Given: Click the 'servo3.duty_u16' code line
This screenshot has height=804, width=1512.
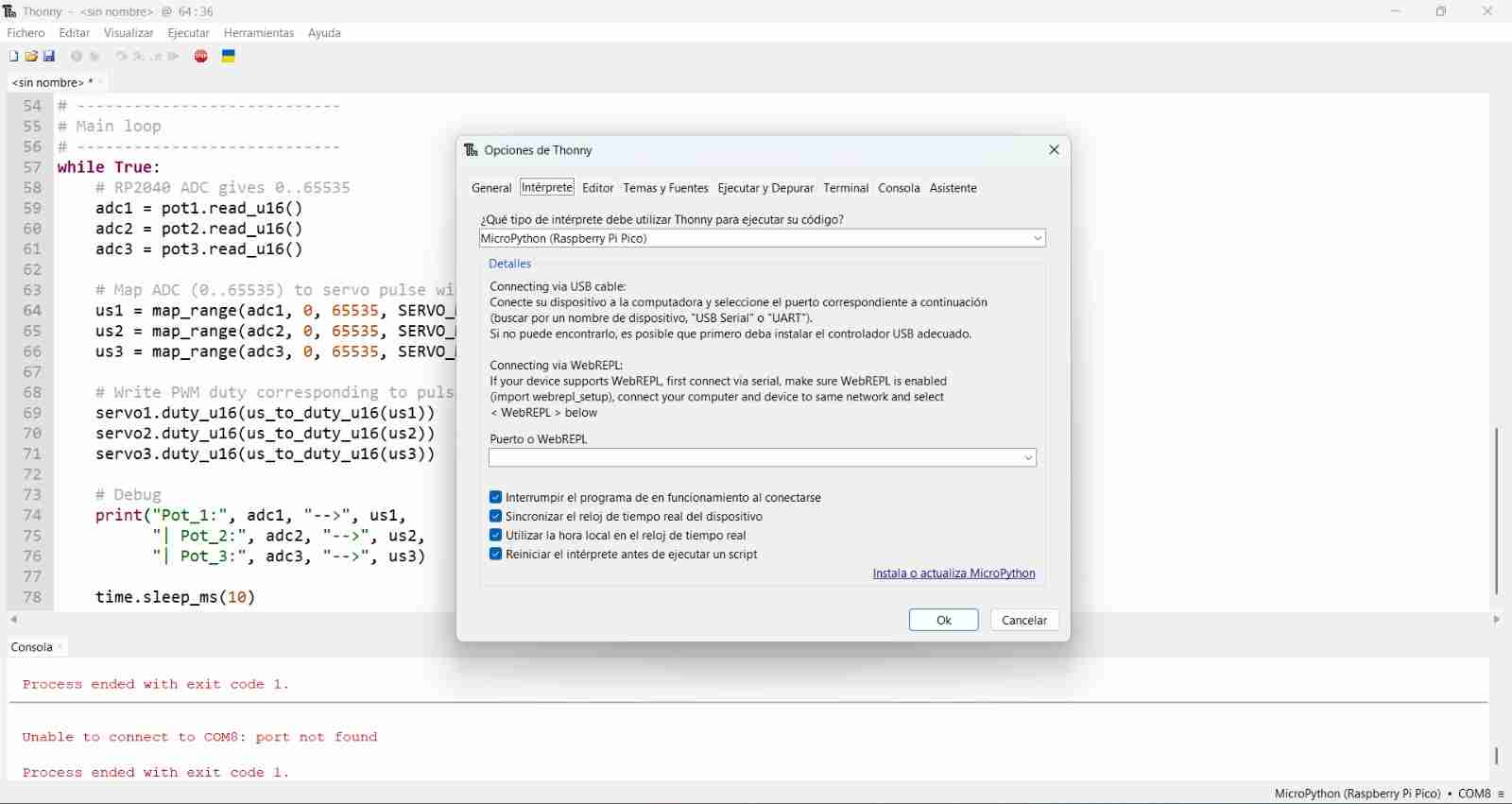Looking at the screenshot, I should coord(266,454).
